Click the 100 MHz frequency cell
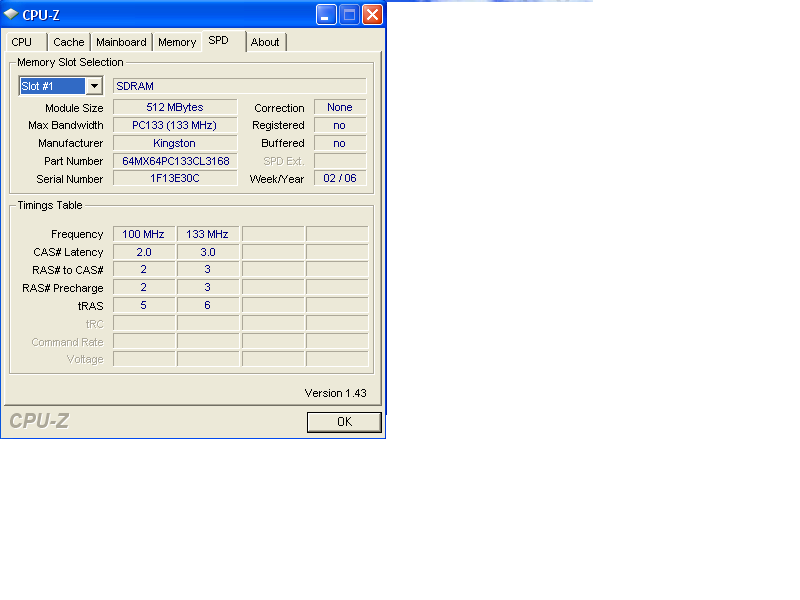Viewport: 800px width, 600px height. click(144, 234)
